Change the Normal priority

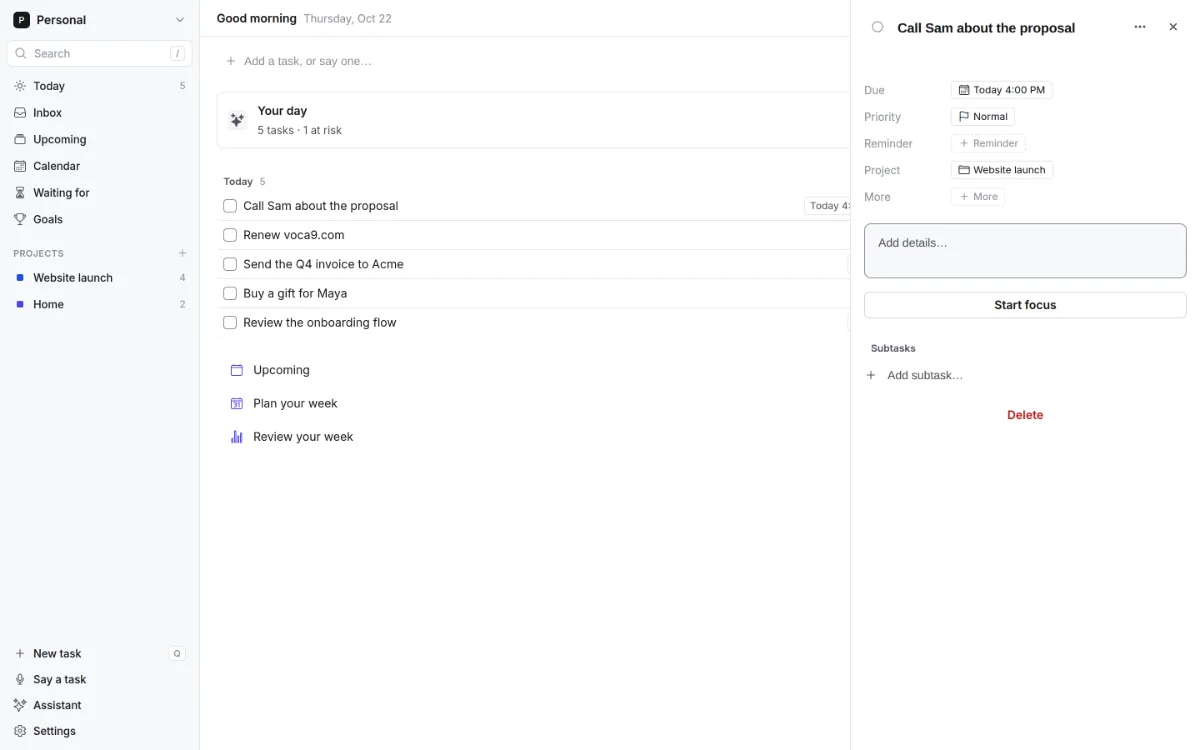[983, 117]
